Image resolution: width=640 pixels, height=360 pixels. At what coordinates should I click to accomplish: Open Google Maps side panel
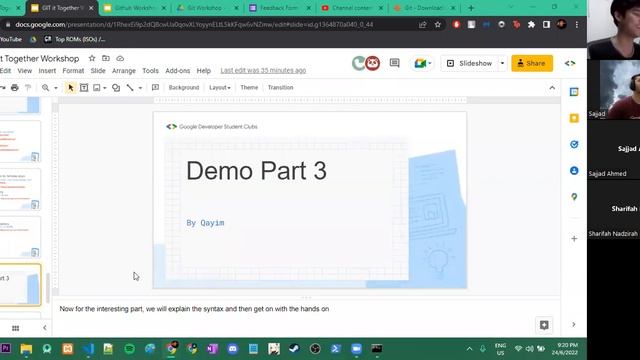(x=574, y=197)
